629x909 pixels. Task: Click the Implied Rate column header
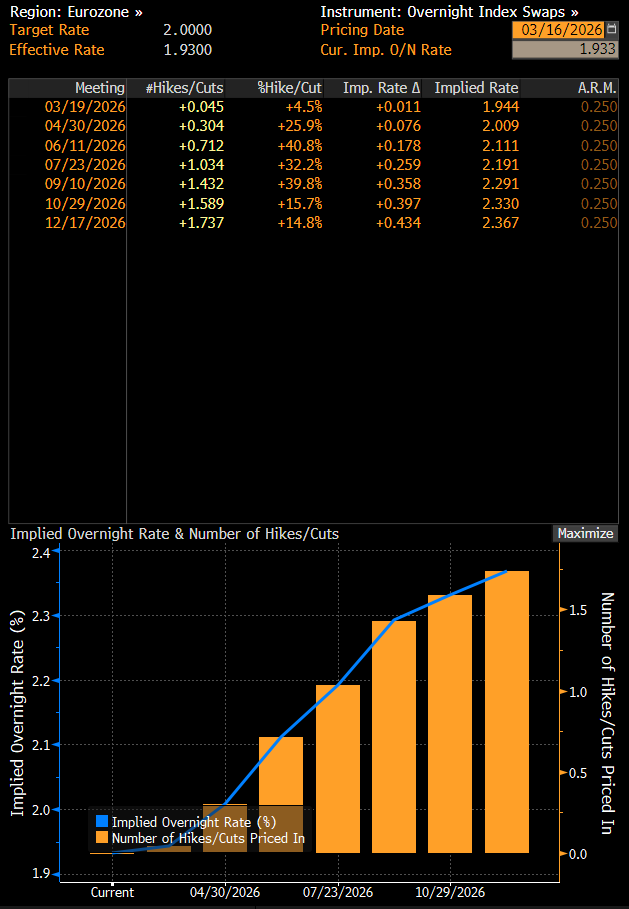click(476, 88)
